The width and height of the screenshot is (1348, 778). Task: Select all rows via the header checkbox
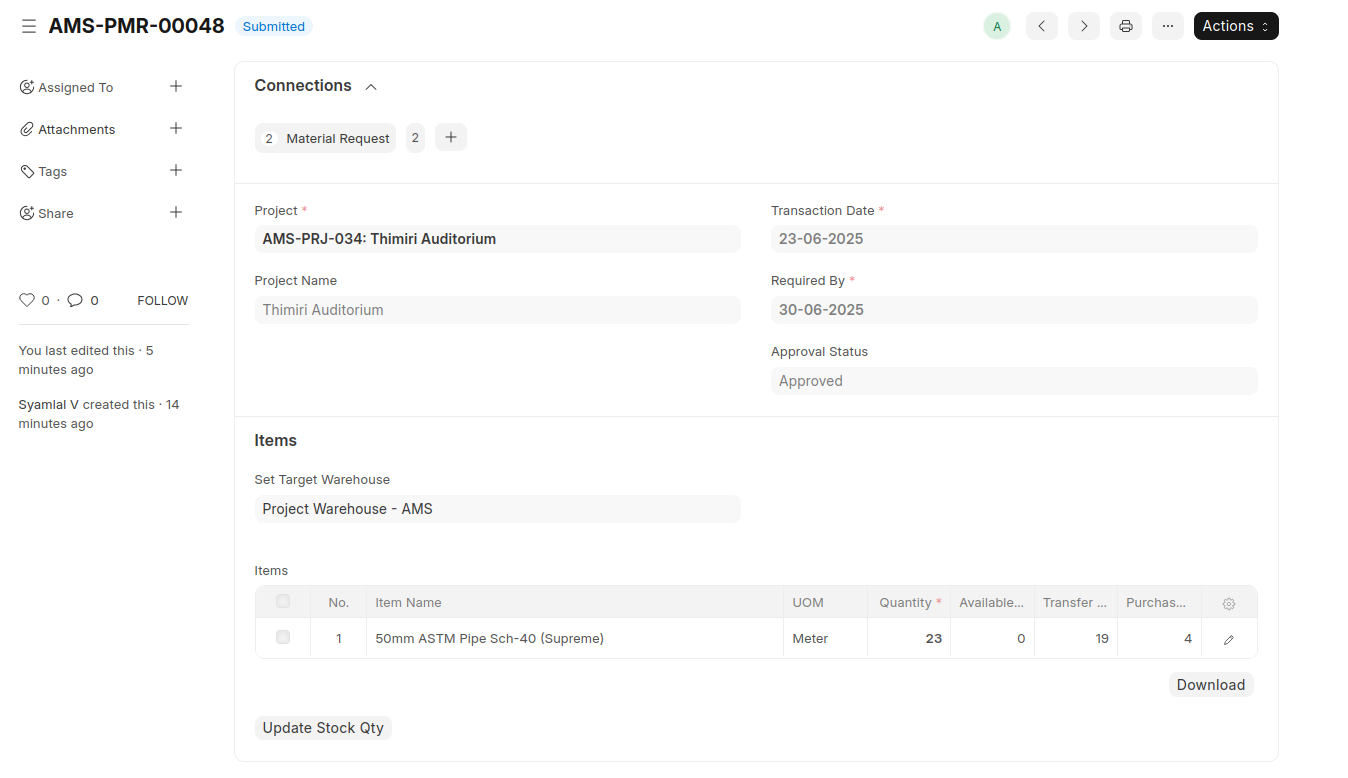click(x=283, y=601)
